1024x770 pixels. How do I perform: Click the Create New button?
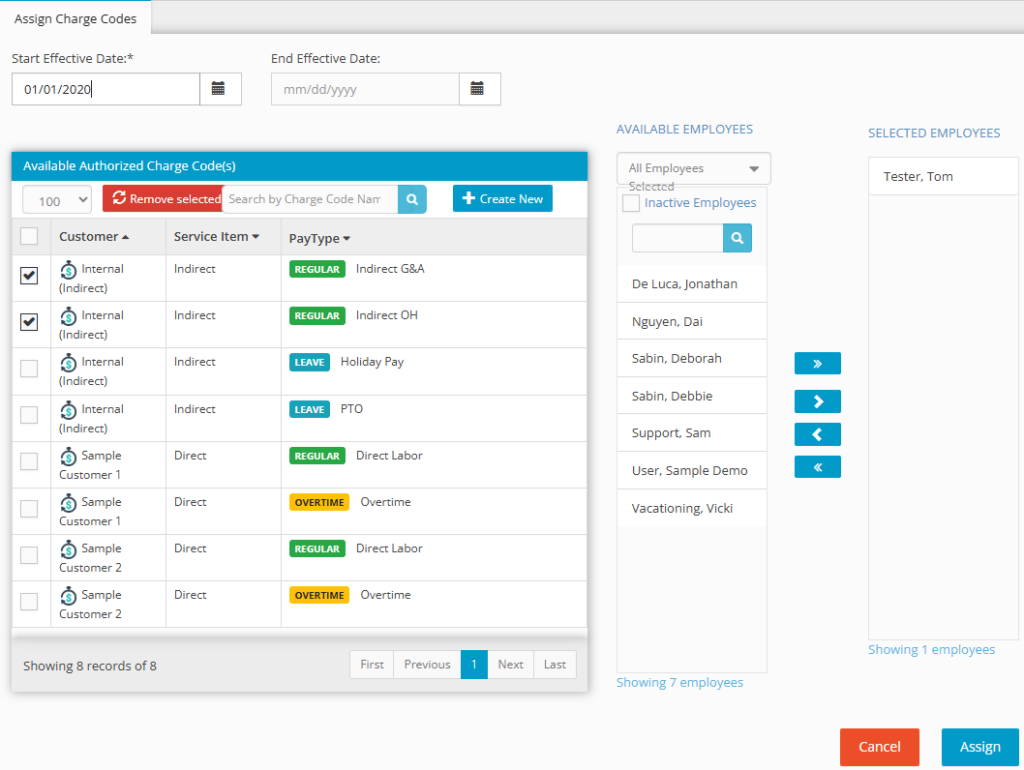coord(502,199)
